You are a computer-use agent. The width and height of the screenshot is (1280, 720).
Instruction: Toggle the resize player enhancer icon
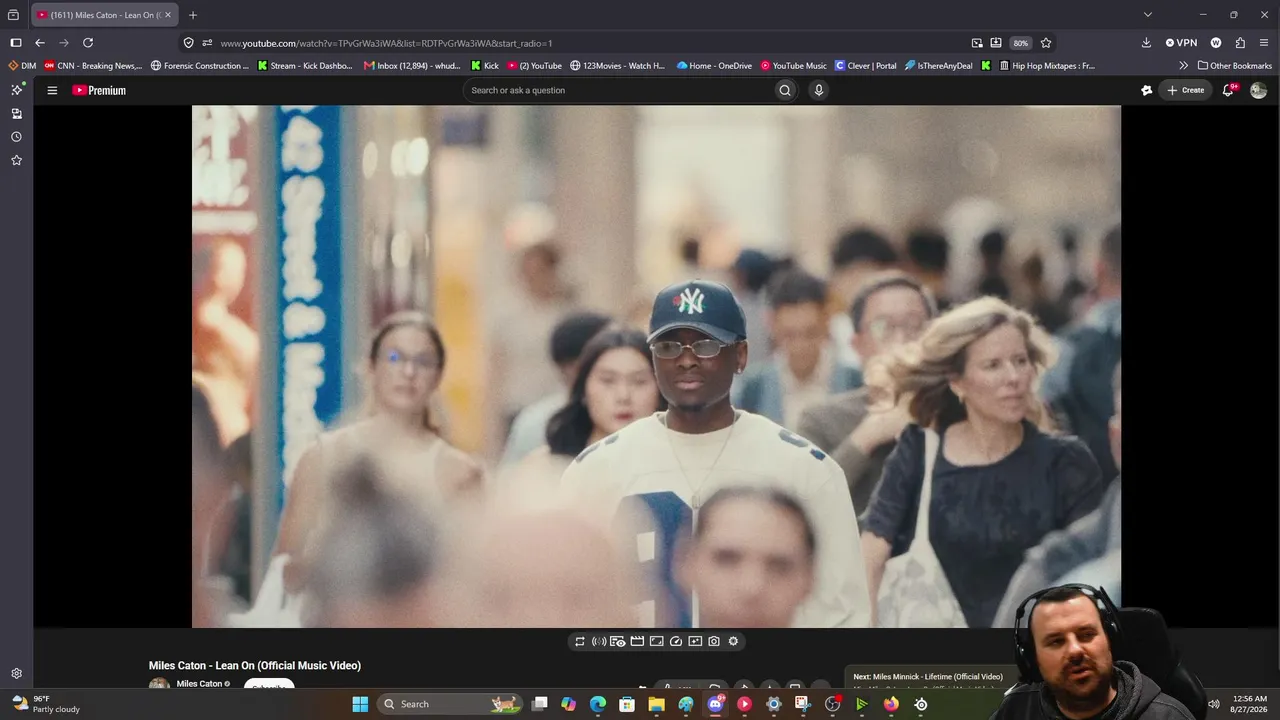pos(656,641)
